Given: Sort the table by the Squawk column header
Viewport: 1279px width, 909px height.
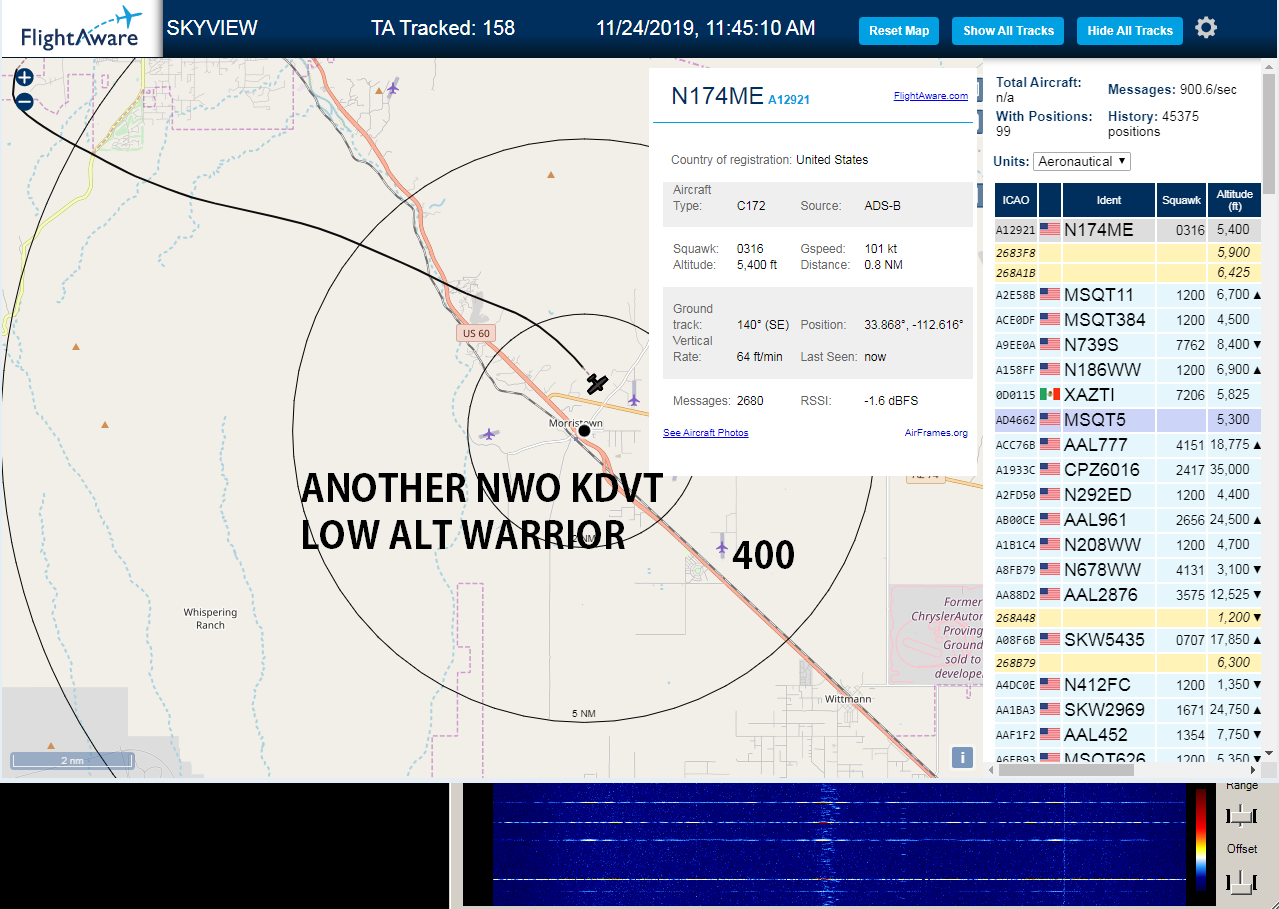Looking at the screenshot, I should 1181,200.
